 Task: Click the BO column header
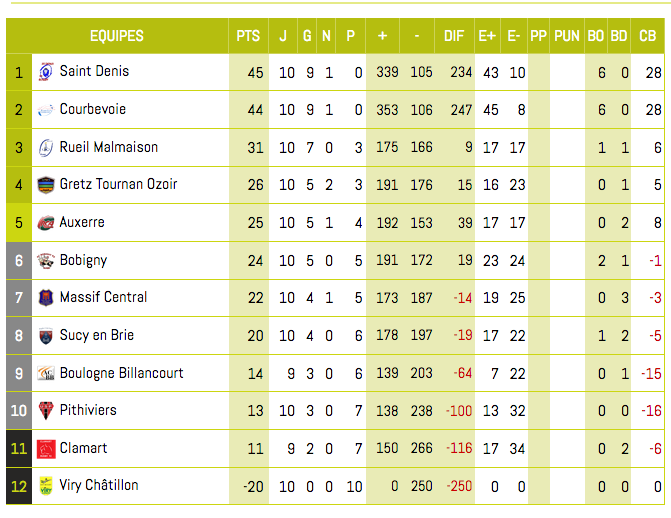(596, 36)
